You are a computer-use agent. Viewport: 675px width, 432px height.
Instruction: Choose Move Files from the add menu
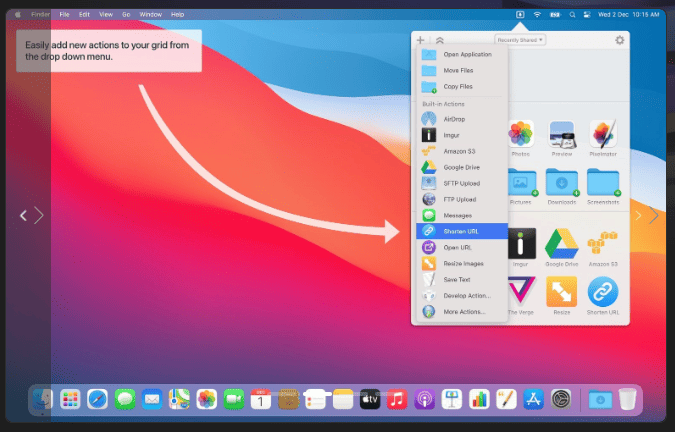[462, 70]
